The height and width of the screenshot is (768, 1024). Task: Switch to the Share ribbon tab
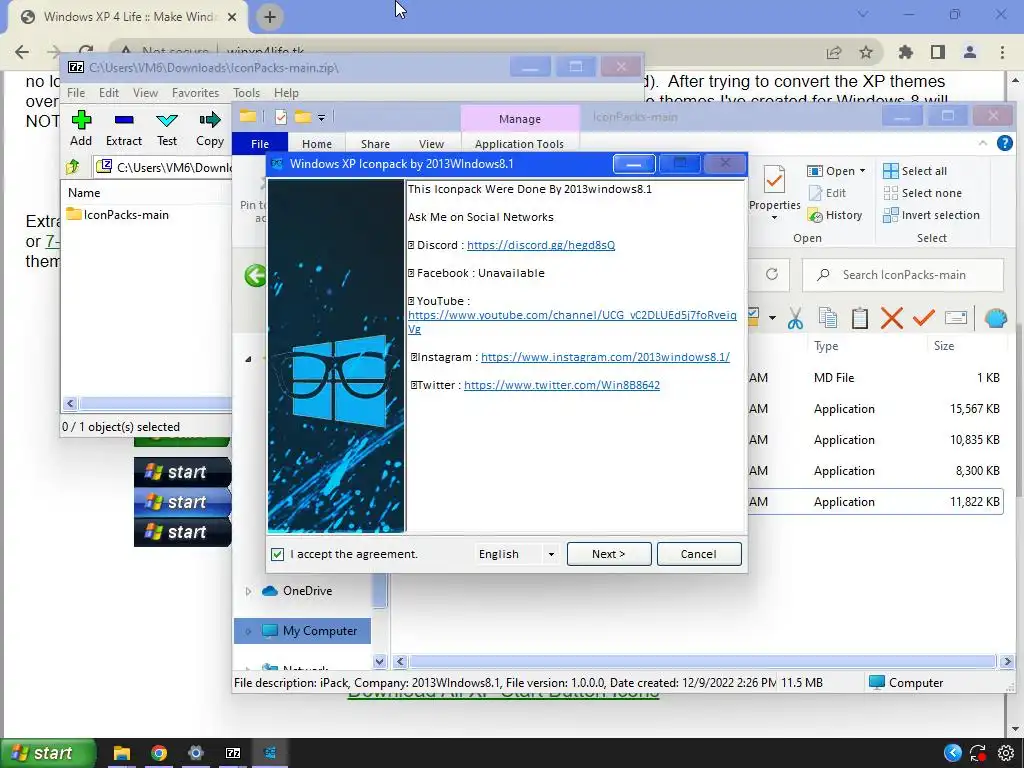376,144
